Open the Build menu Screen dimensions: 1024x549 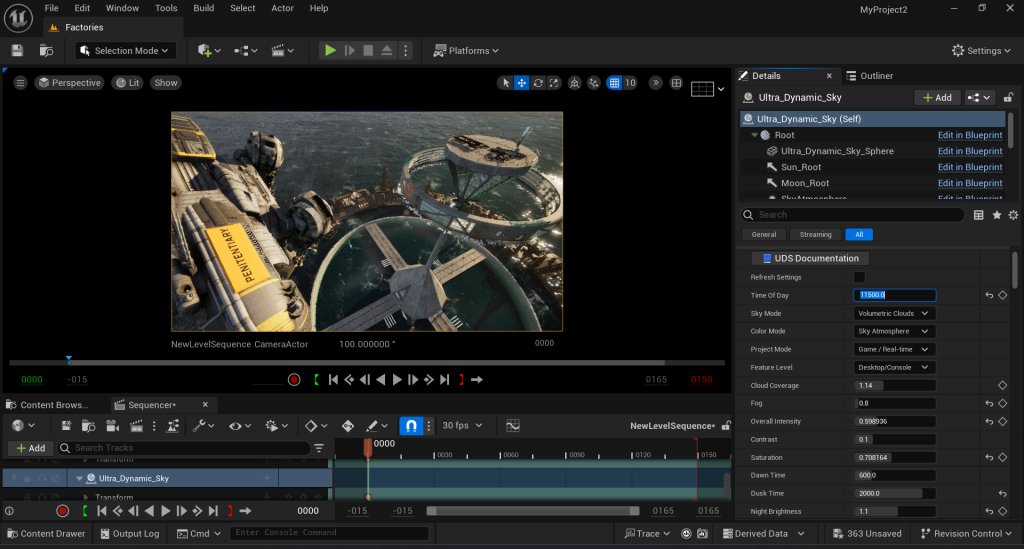(x=203, y=8)
